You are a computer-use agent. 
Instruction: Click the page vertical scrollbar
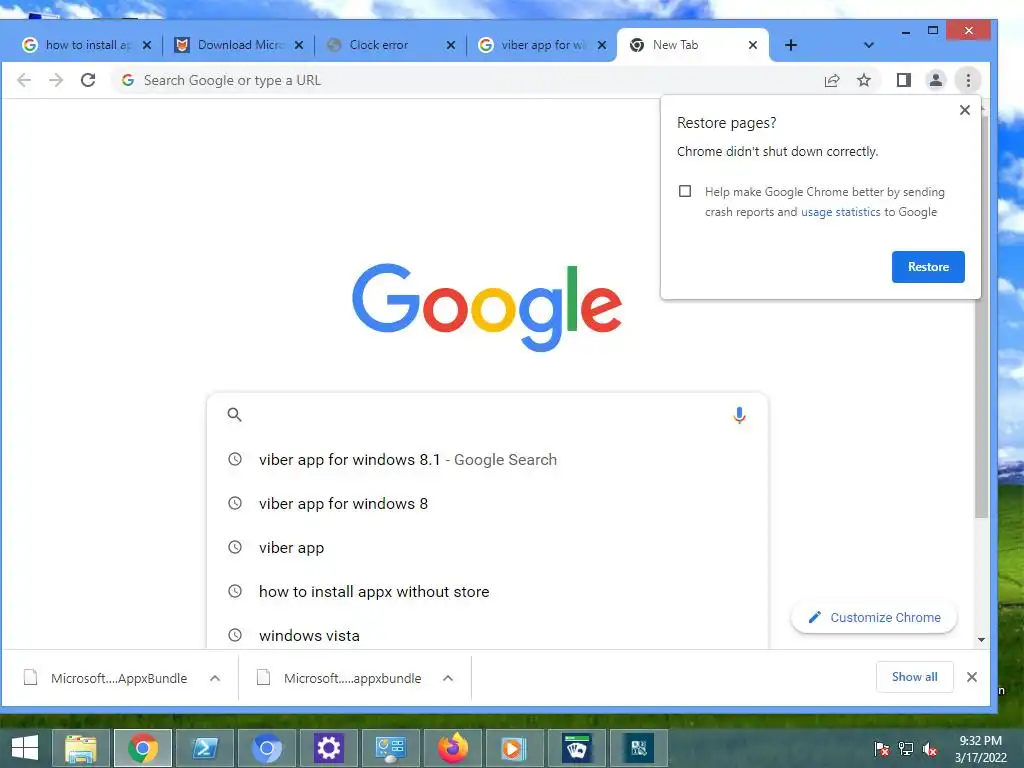pyautogui.click(x=981, y=317)
